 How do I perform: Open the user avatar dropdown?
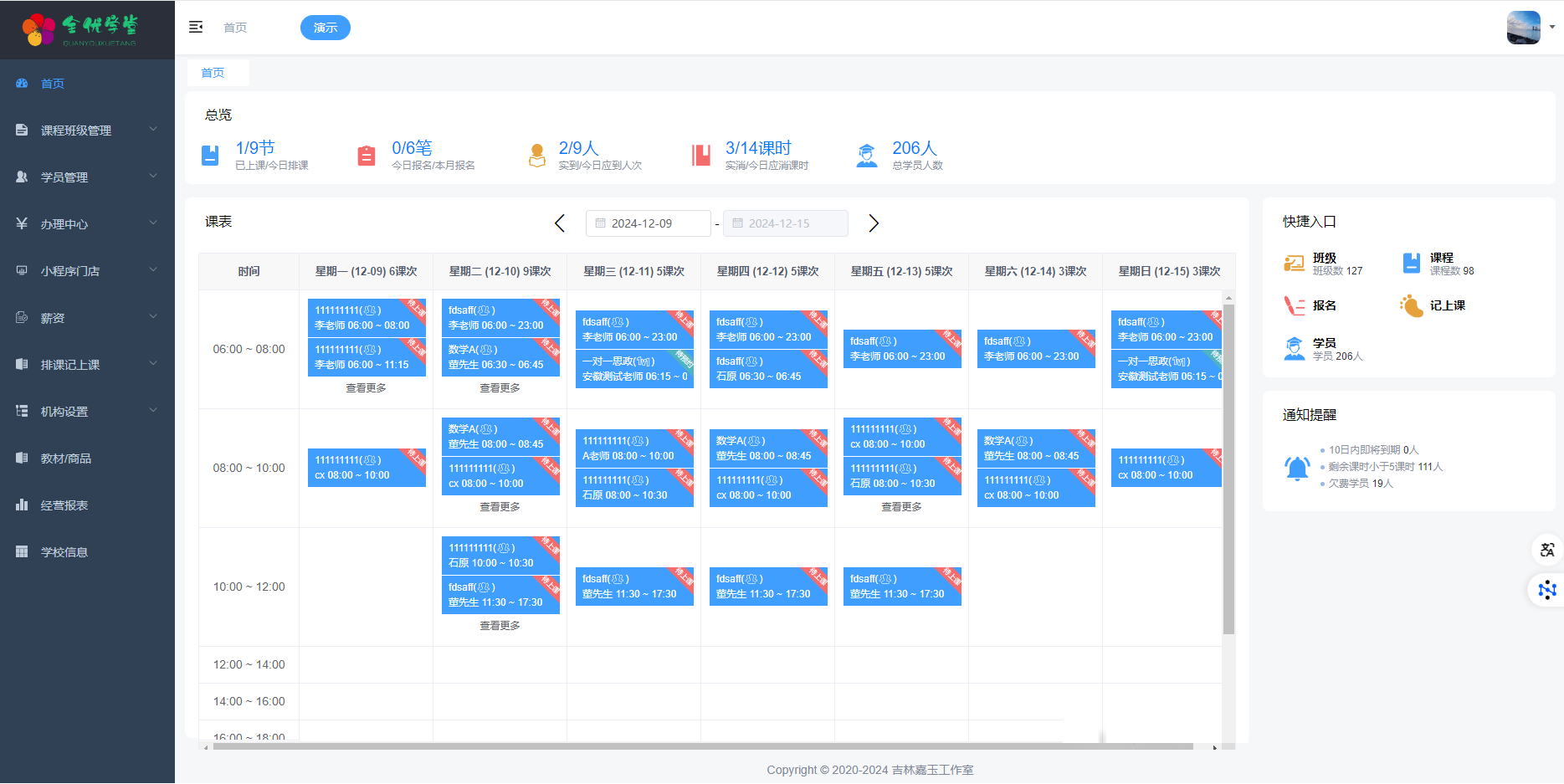[1530, 28]
